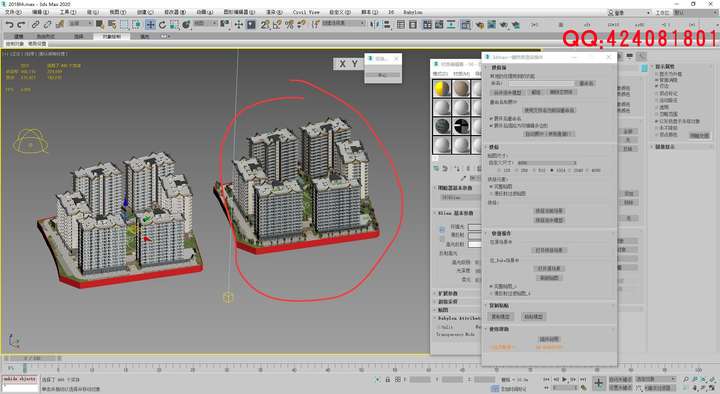Toggle 以灰色显示冻结对象 checkbox

[657, 121]
